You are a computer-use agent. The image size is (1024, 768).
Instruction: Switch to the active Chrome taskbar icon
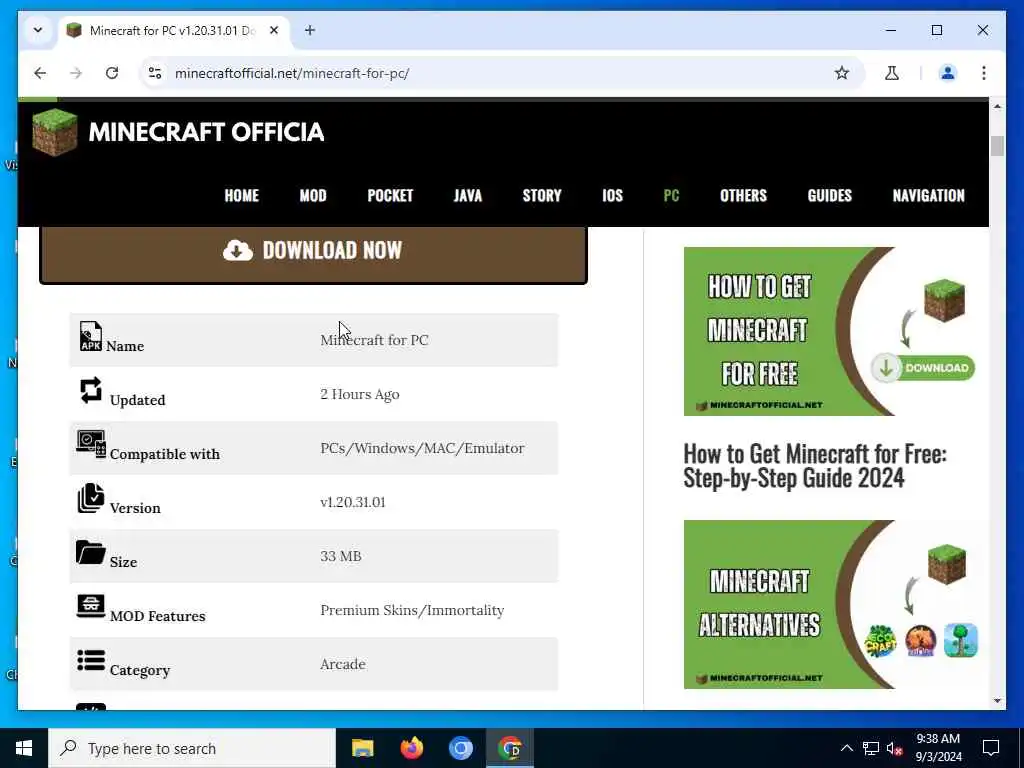point(510,748)
